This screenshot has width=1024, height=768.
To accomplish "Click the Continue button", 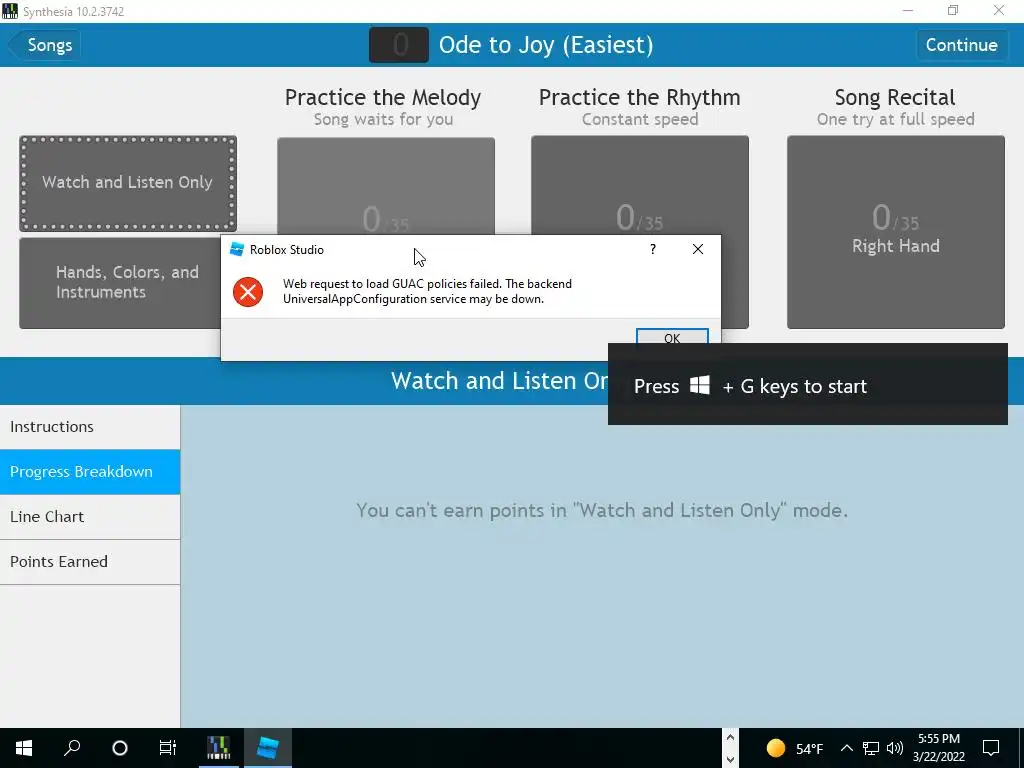I will [961, 45].
